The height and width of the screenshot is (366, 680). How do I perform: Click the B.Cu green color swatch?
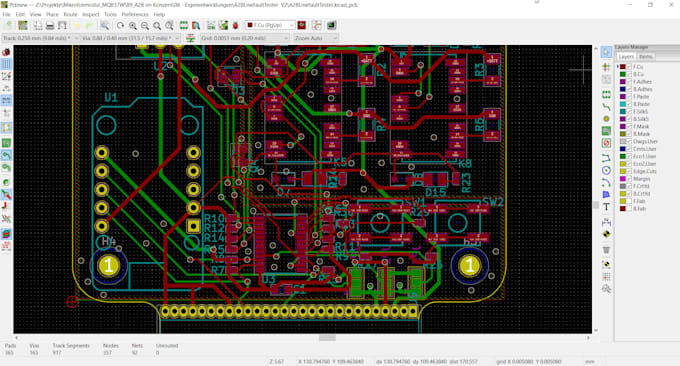tap(623, 74)
